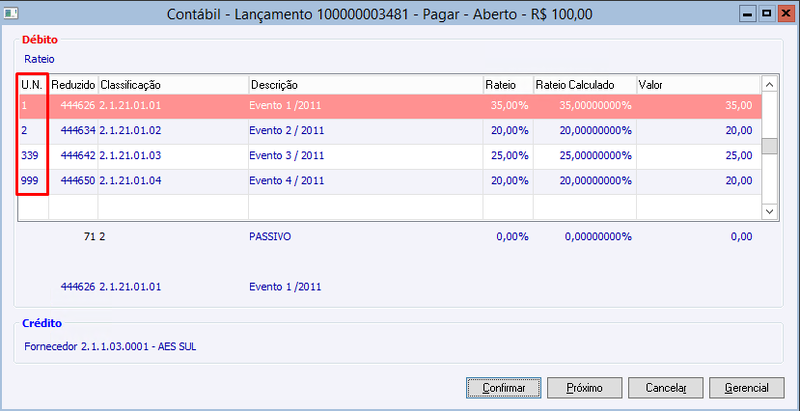This screenshot has height=411, width=800.
Task: Sort by U.N. column header
Action: tap(32, 85)
